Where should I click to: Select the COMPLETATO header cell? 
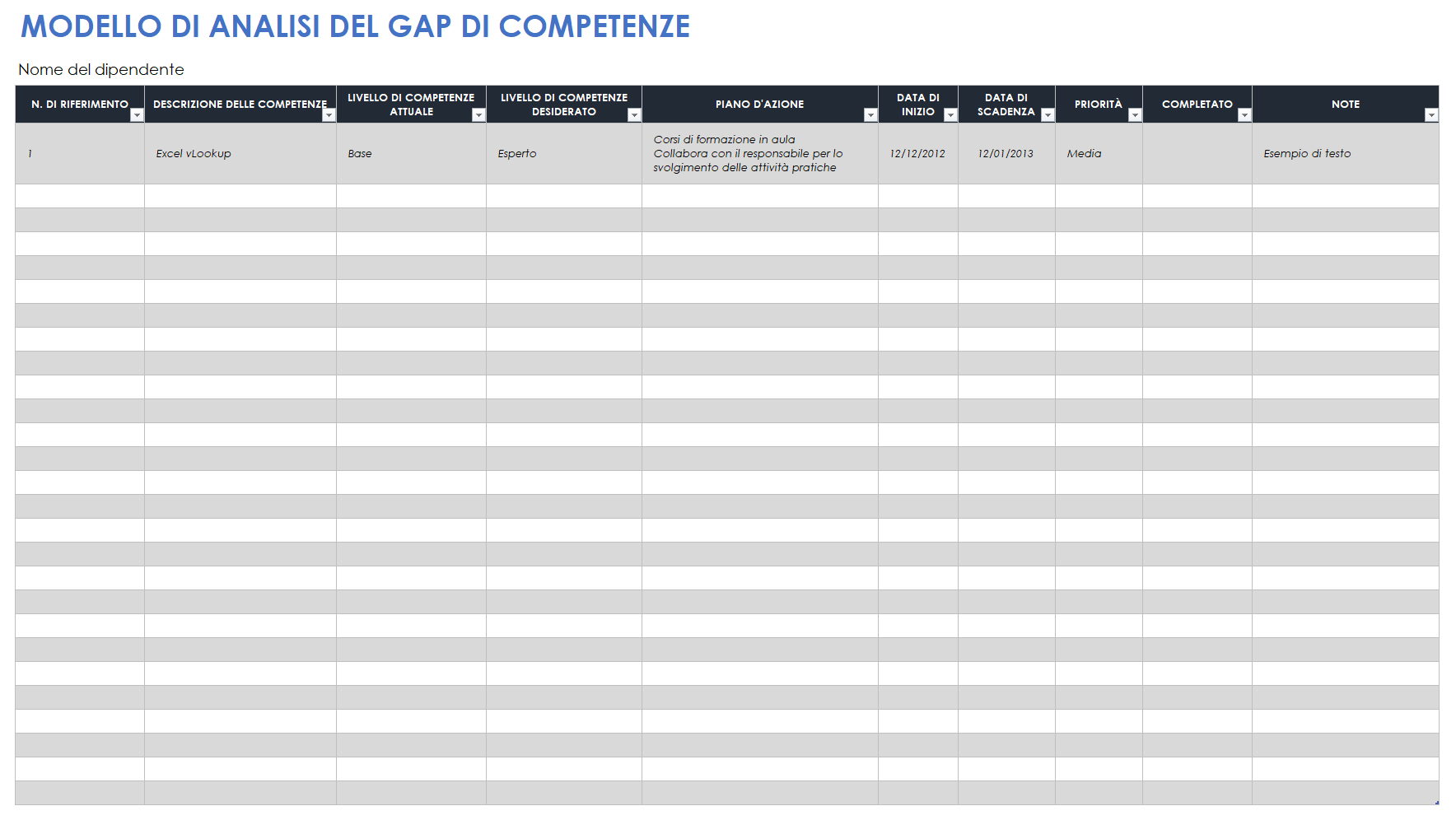point(1197,105)
